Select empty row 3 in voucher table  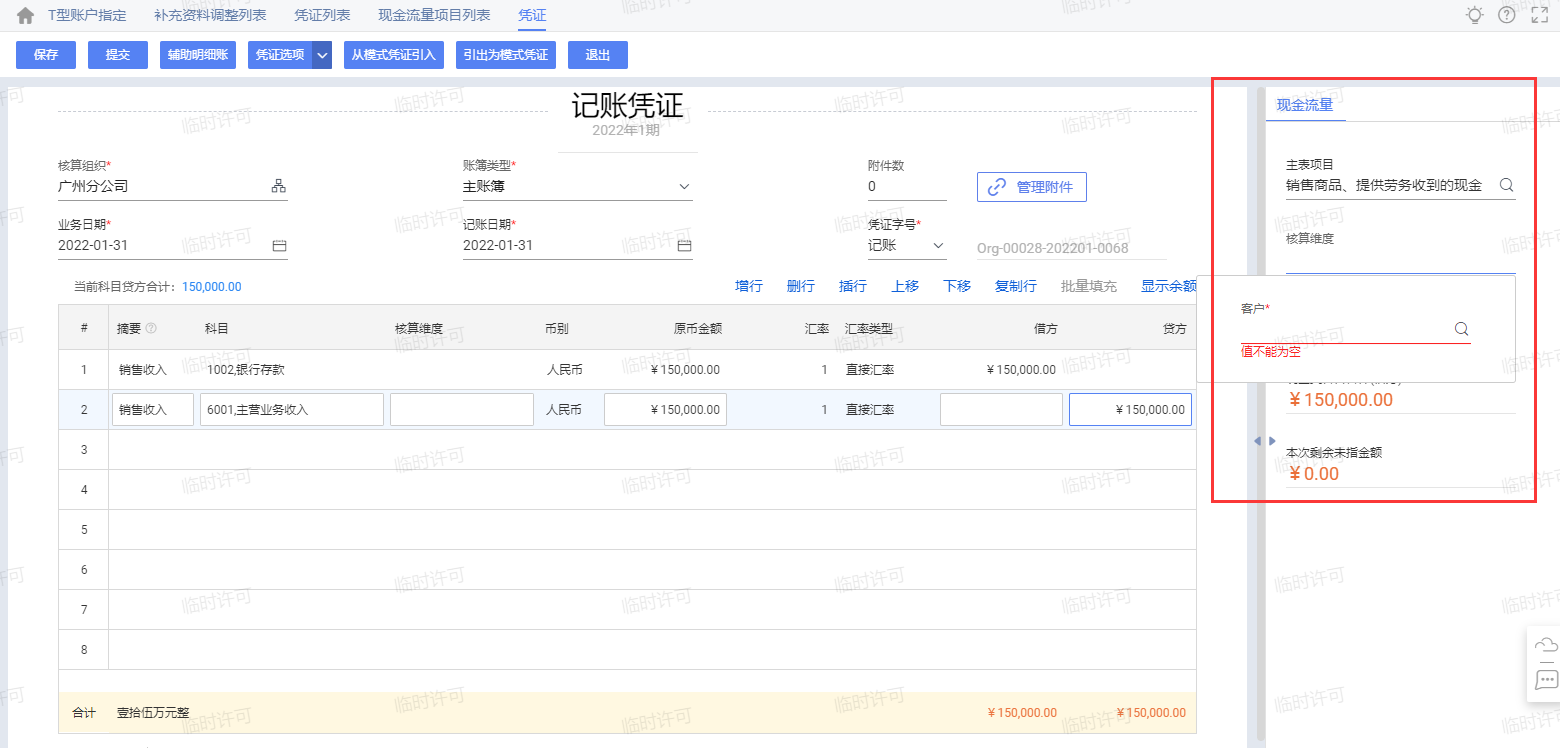(x=627, y=450)
